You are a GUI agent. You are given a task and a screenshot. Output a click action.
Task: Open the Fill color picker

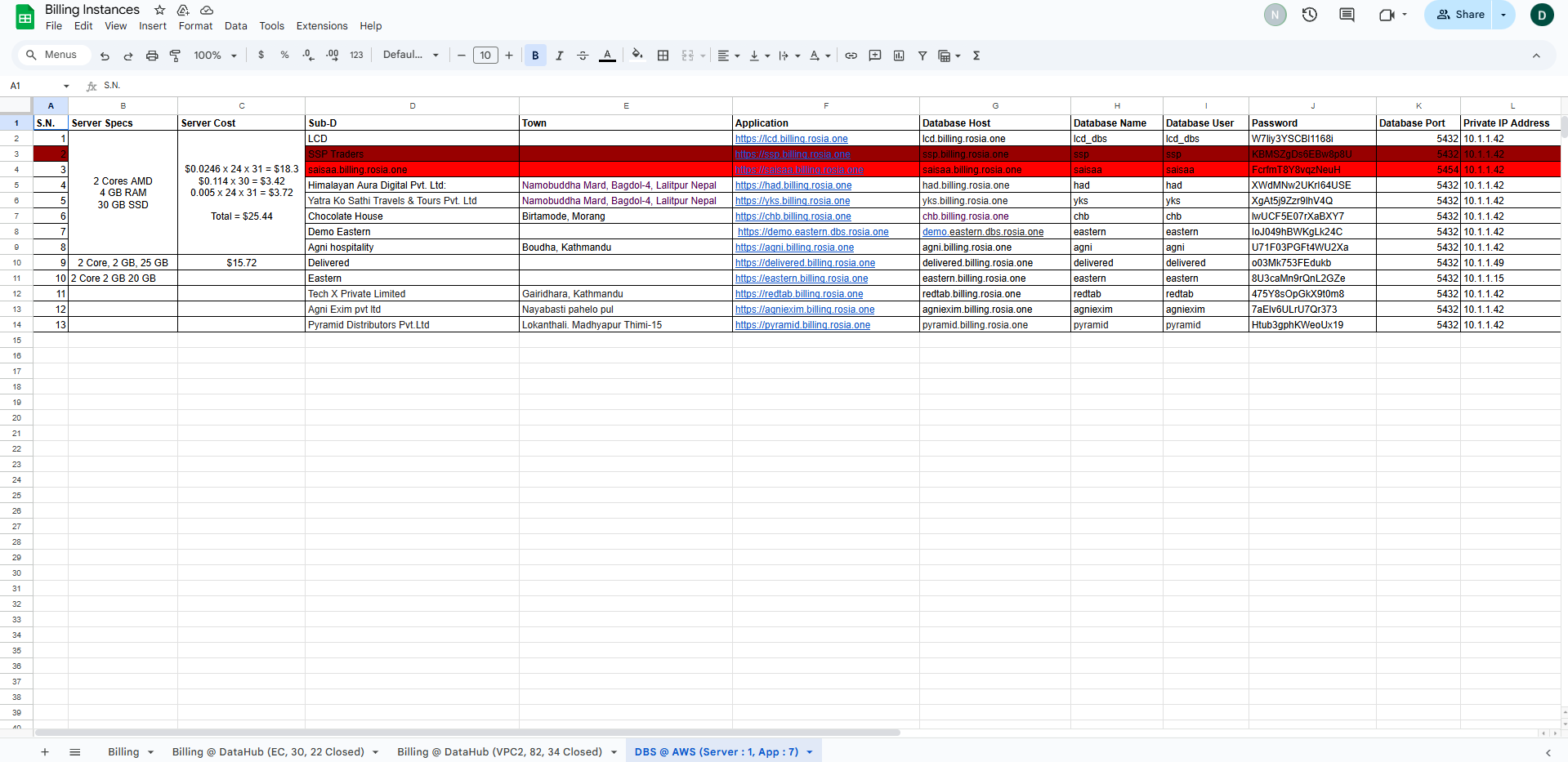tap(637, 56)
